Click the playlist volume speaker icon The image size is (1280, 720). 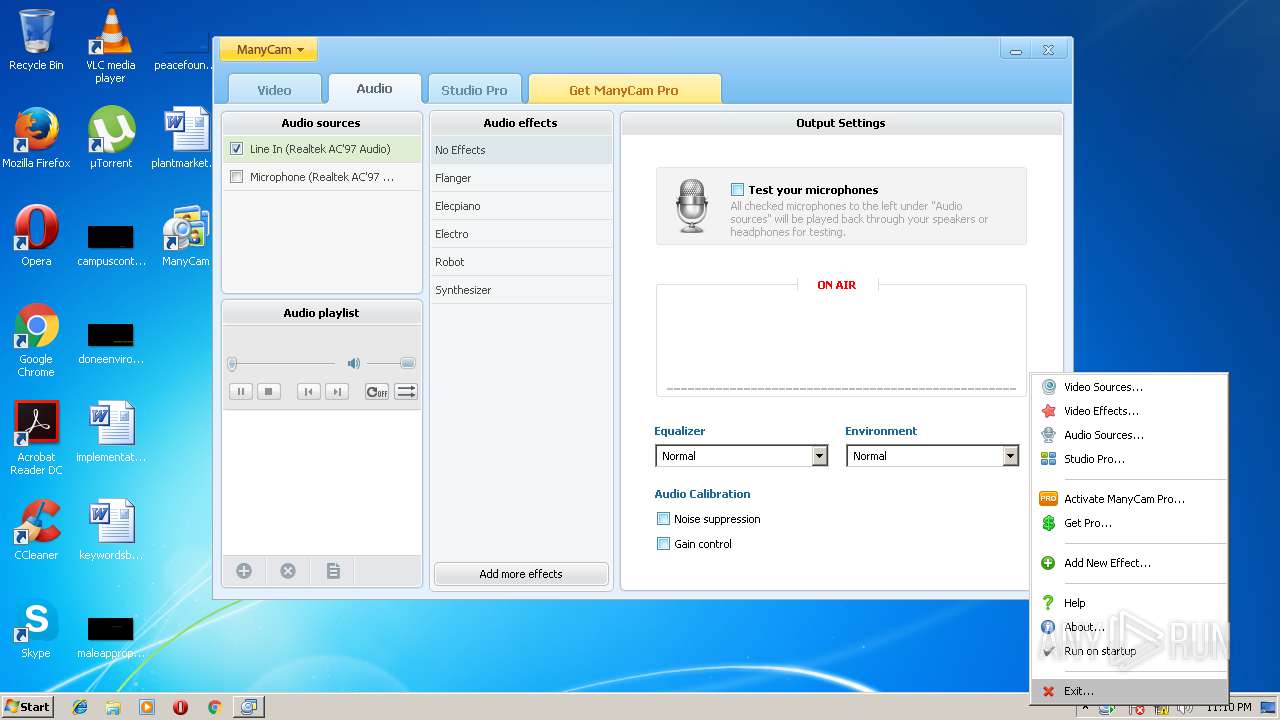coord(353,363)
